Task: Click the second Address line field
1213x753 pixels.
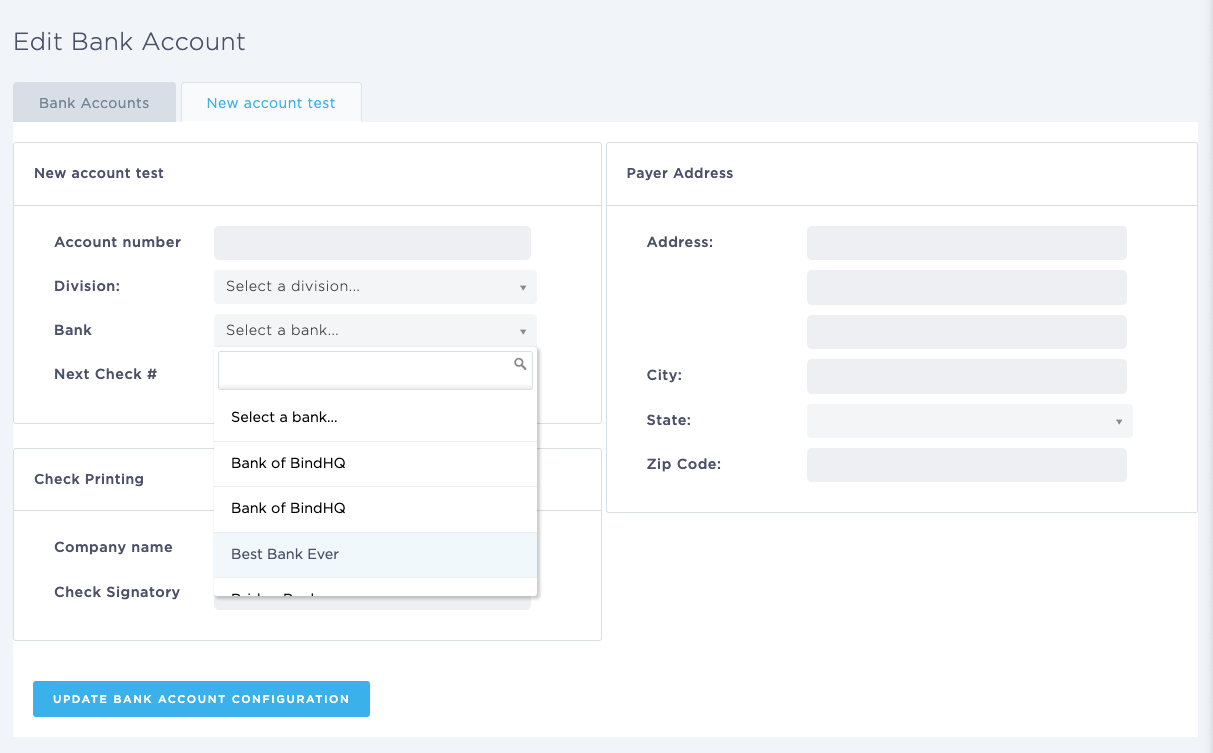Action: (x=966, y=288)
